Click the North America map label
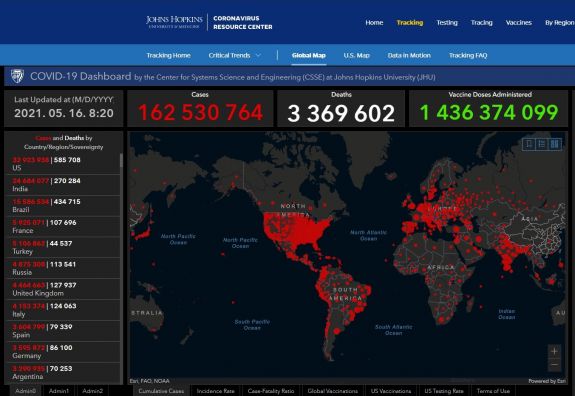 [295, 210]
